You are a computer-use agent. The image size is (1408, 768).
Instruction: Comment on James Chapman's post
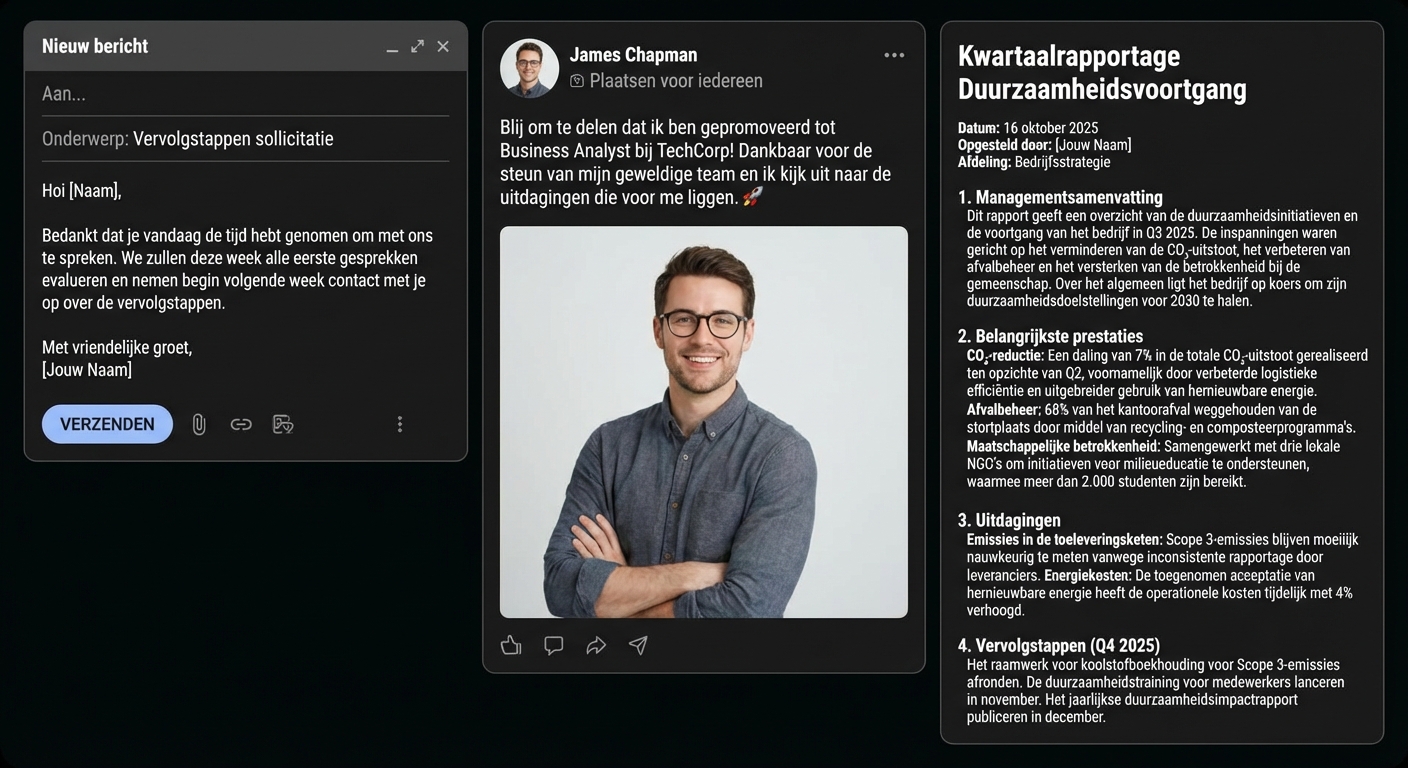pos(554,645)
